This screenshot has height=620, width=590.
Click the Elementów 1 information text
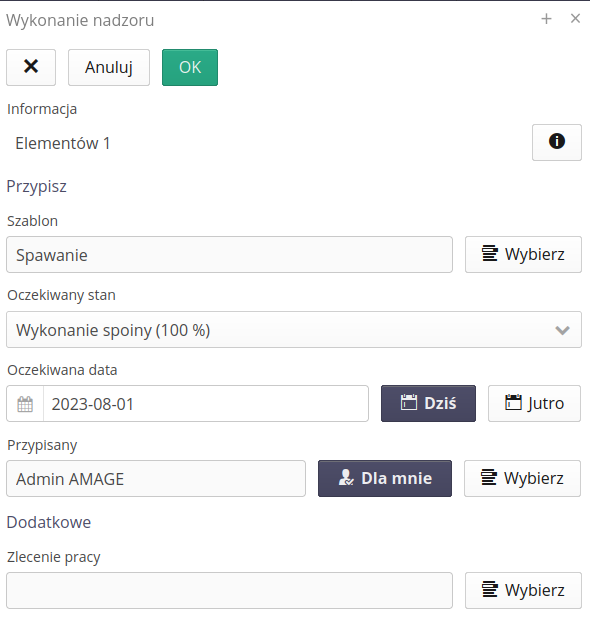click(x=62, y=143)
